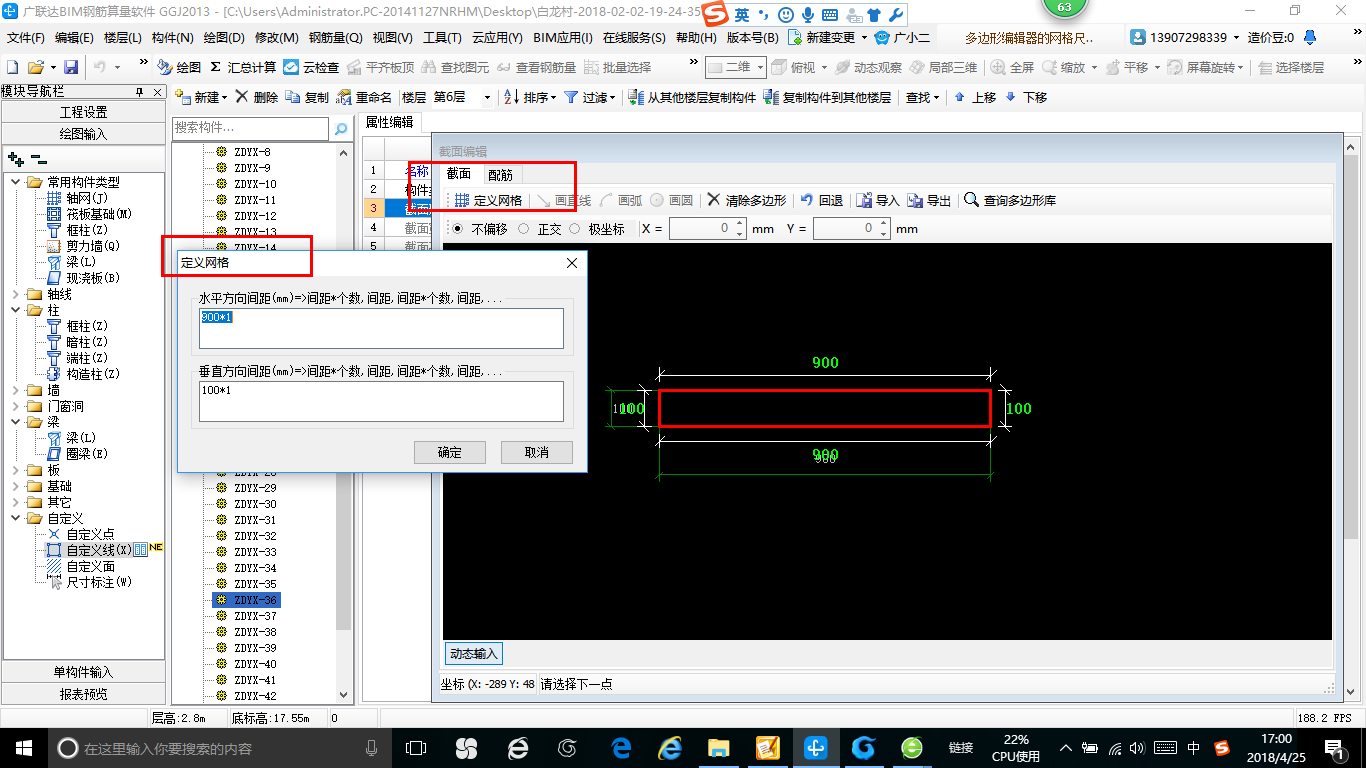
Task: Click 取消 in 定义网格 dialog
Action: pyautogui.click(x=537, y=452)
